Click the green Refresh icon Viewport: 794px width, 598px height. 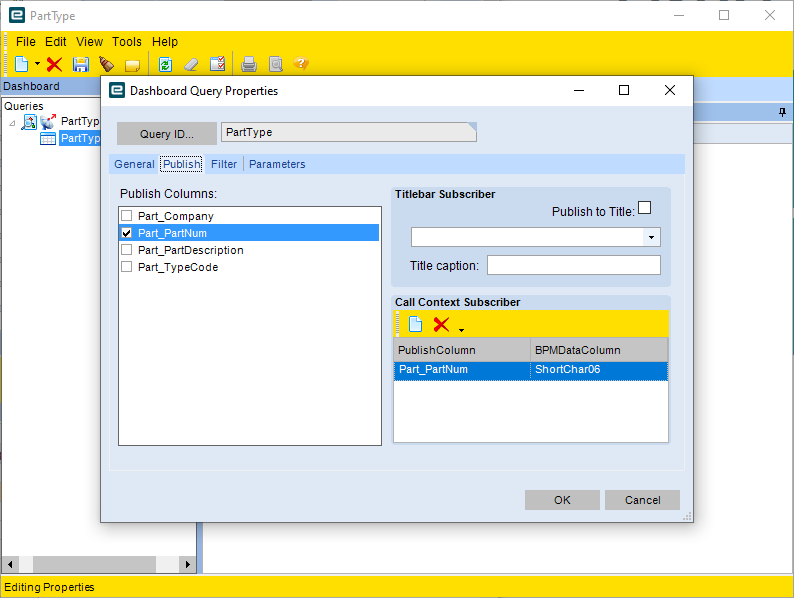point(166,64)
